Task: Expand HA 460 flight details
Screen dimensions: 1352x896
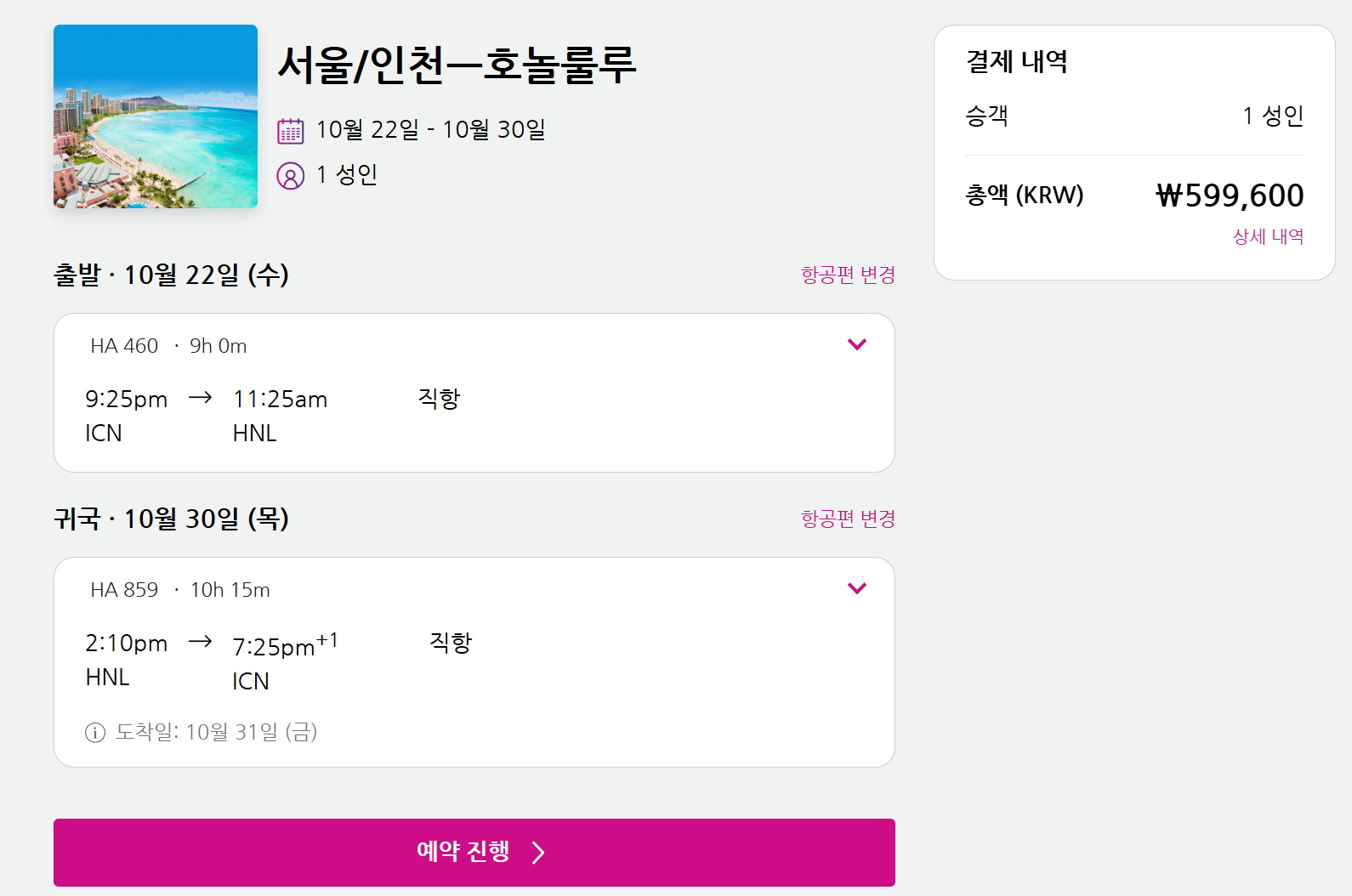Action: pyautogui.click(x=856, y=344)
